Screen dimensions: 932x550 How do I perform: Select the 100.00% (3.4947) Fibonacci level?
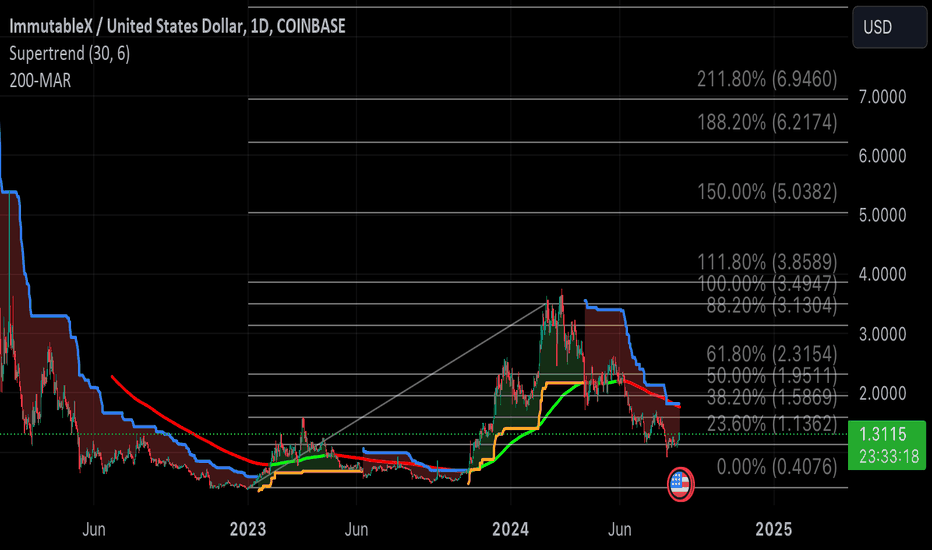767,283
